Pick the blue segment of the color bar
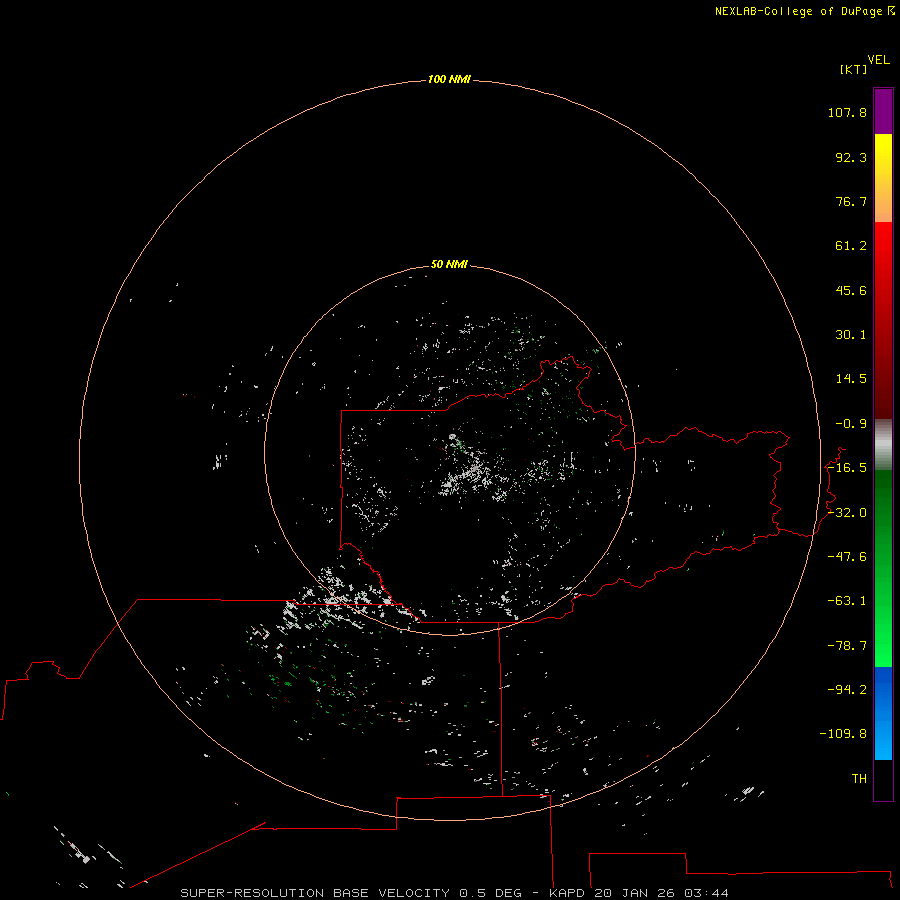 (883, 713)
